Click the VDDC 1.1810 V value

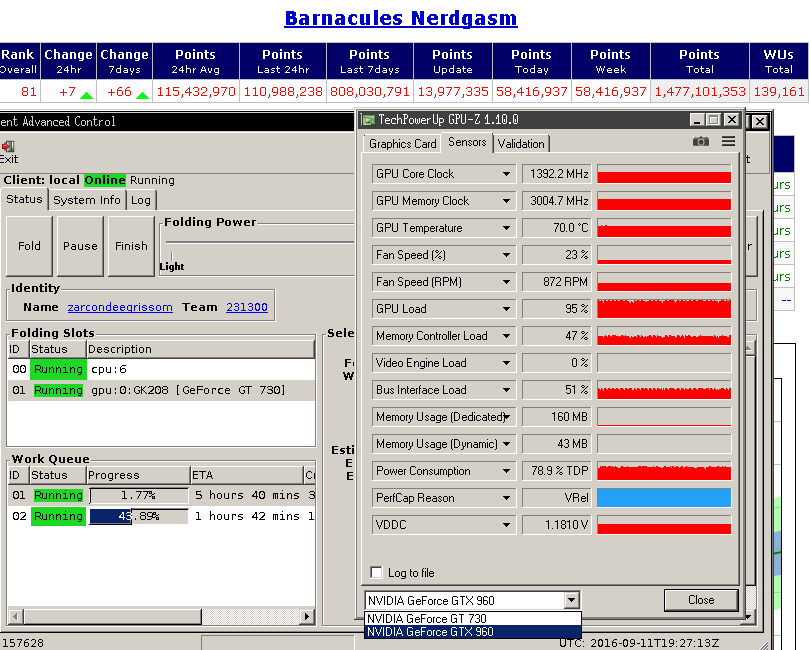coord(557,525)
